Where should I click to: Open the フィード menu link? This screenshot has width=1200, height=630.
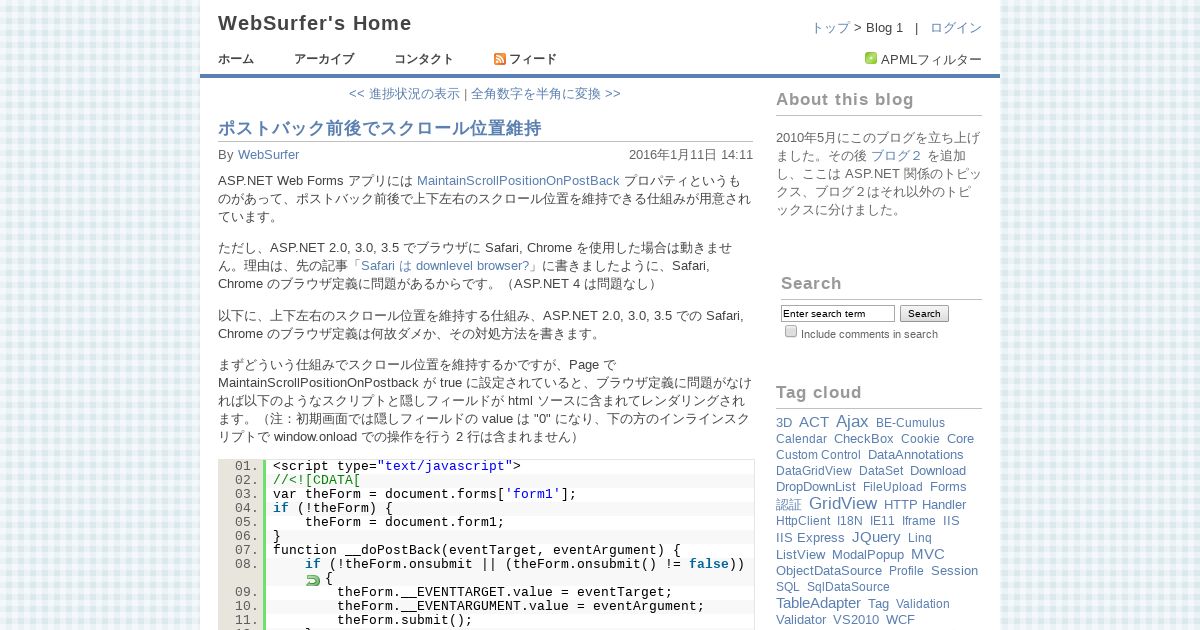533,59
